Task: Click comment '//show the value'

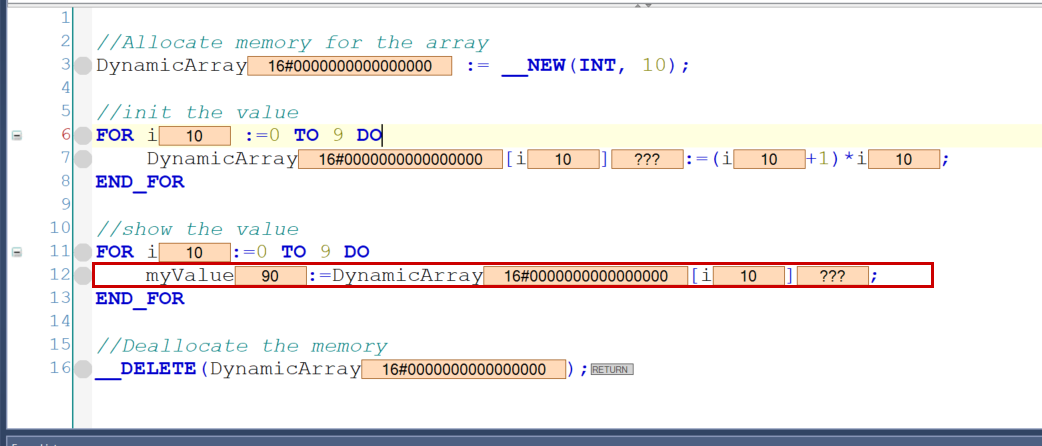Action: point(198,229)
